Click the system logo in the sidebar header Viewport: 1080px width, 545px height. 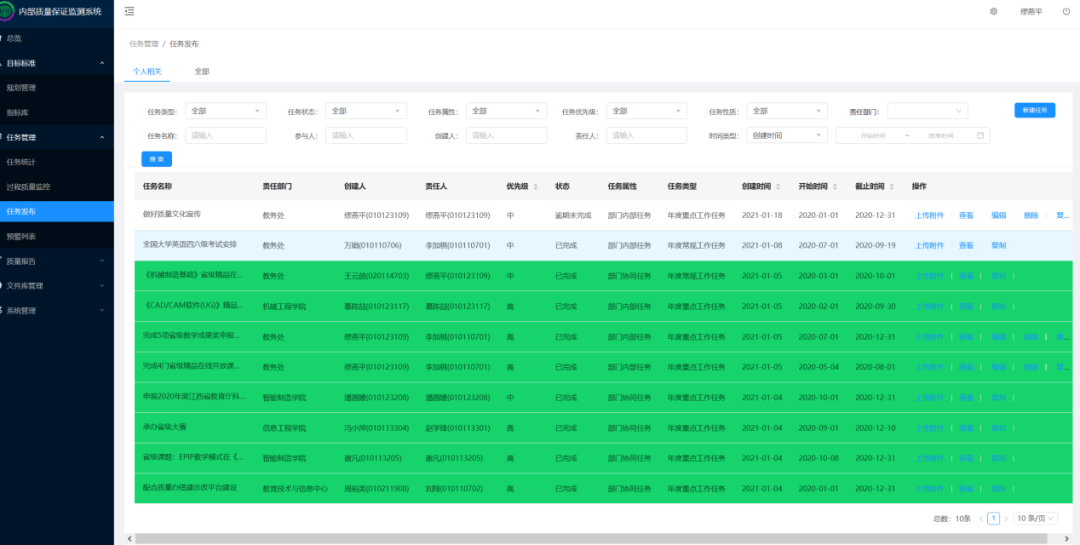[7, 11]
